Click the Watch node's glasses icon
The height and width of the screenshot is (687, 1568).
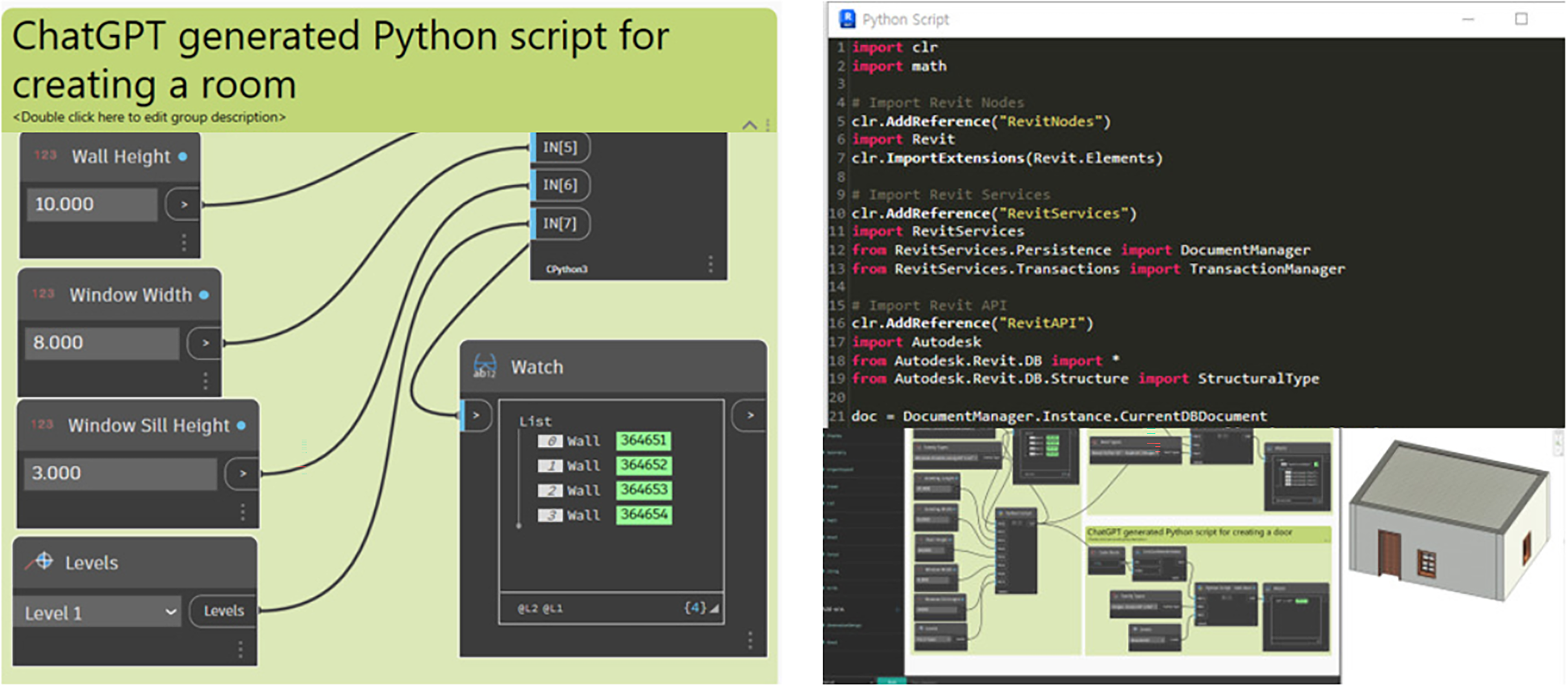pos(485,366)
